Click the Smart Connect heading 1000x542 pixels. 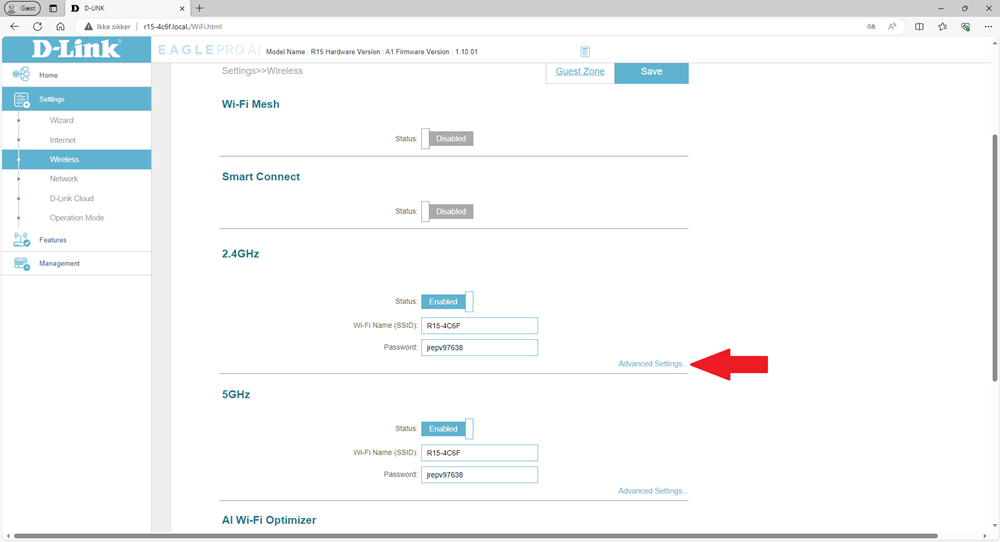pos(260,177)
